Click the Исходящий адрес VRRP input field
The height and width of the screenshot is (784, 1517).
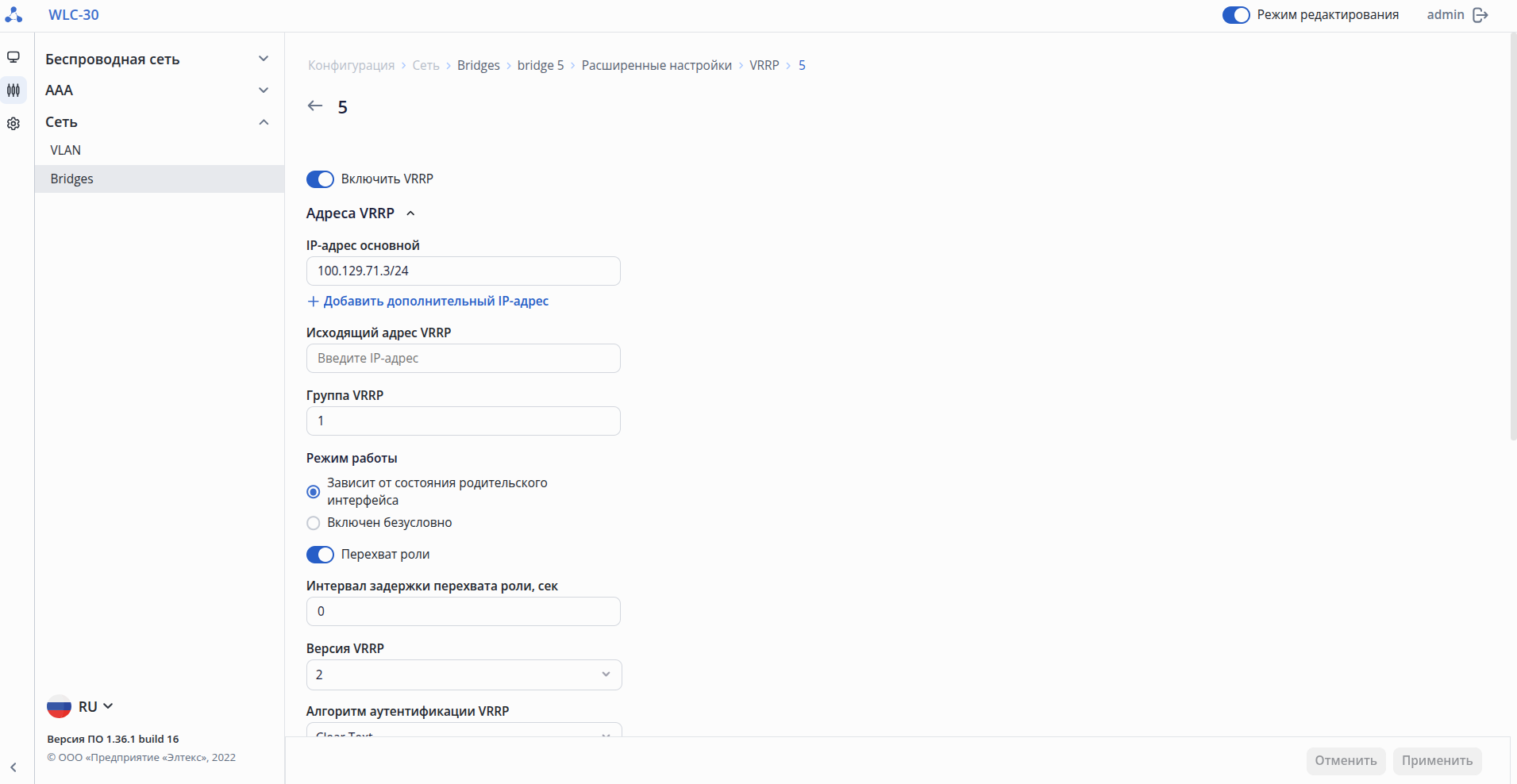[464, 359]
